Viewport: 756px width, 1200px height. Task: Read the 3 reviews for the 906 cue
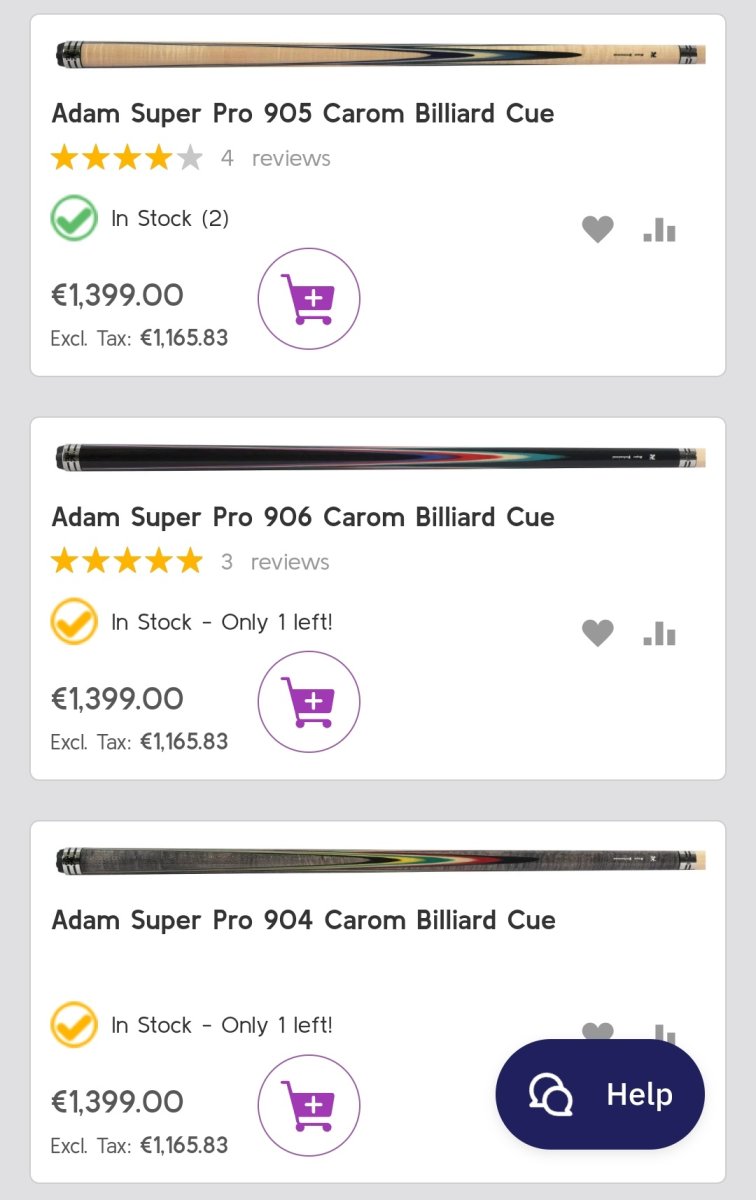(x=276, y=562)
